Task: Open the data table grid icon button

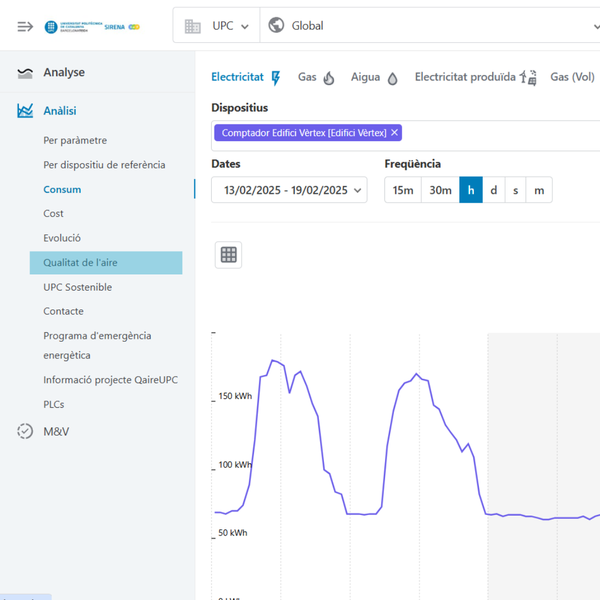Action: 229,255
